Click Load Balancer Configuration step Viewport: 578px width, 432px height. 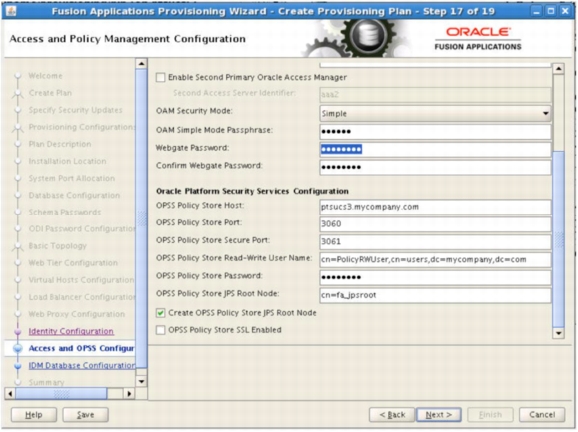(x=82, y=297)
